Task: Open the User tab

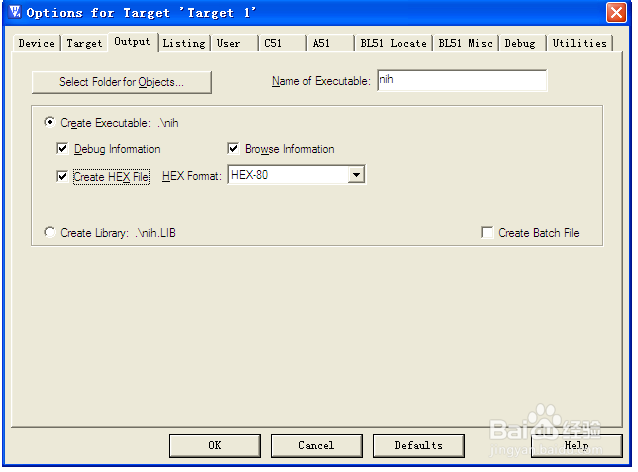Action: click(x=234, y=43)
